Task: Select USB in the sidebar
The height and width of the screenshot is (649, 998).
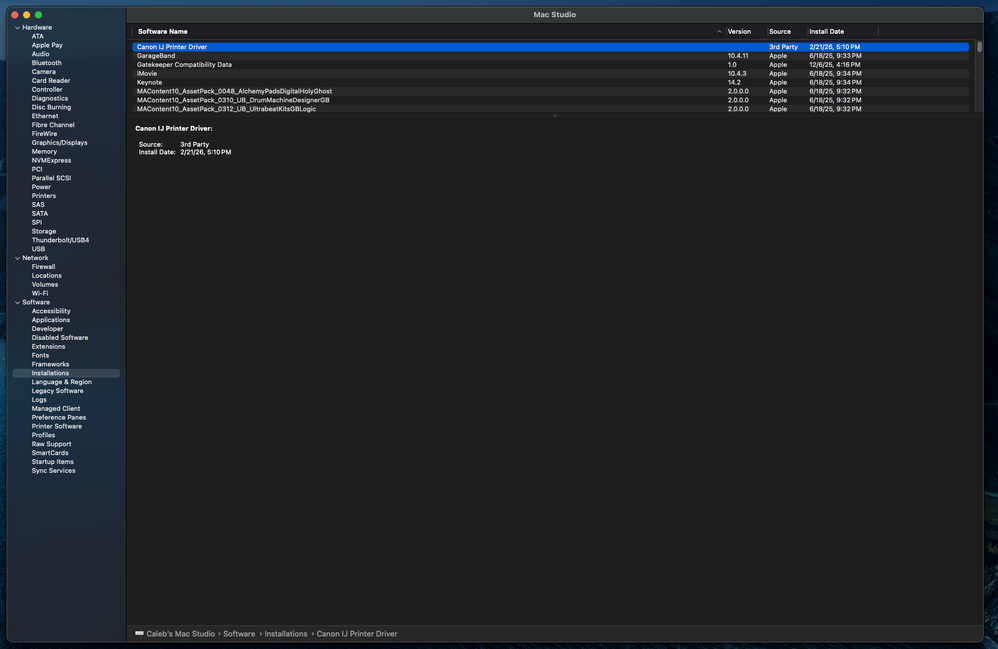Action: tap(38, 249)
